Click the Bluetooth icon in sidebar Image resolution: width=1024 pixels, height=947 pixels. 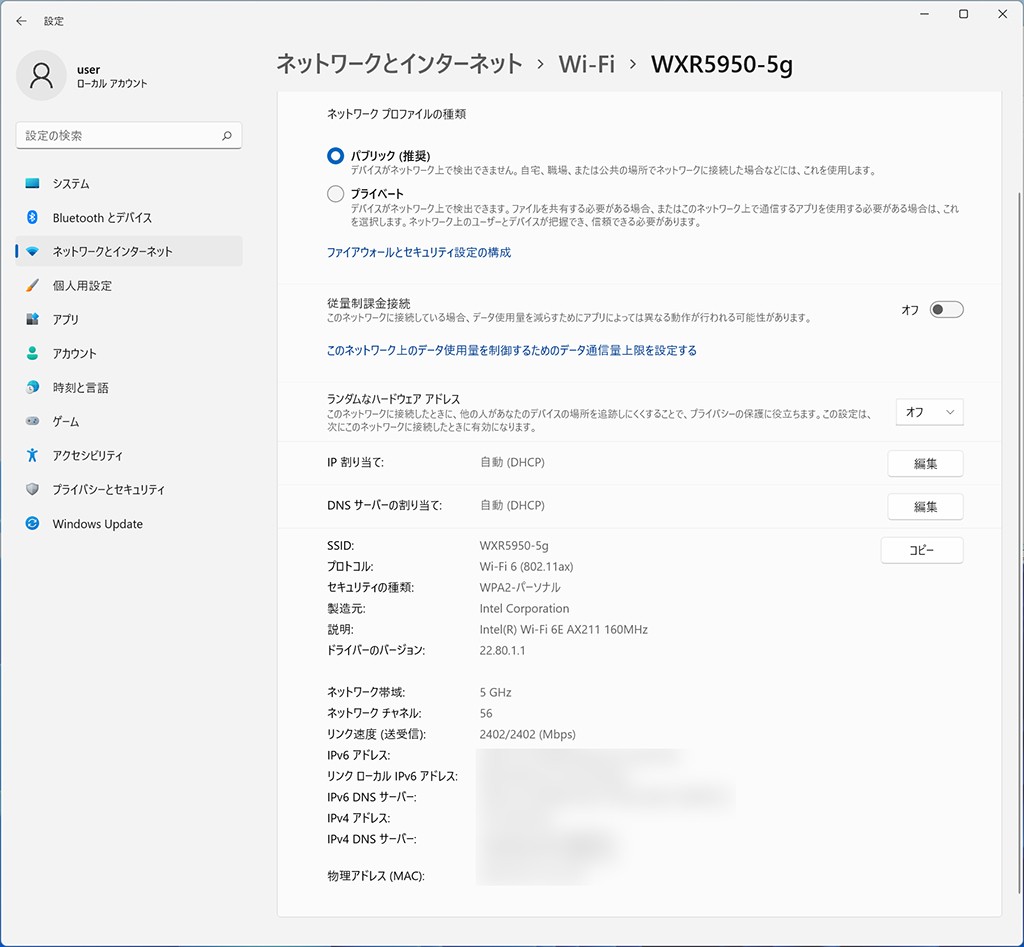click(33, 218)
